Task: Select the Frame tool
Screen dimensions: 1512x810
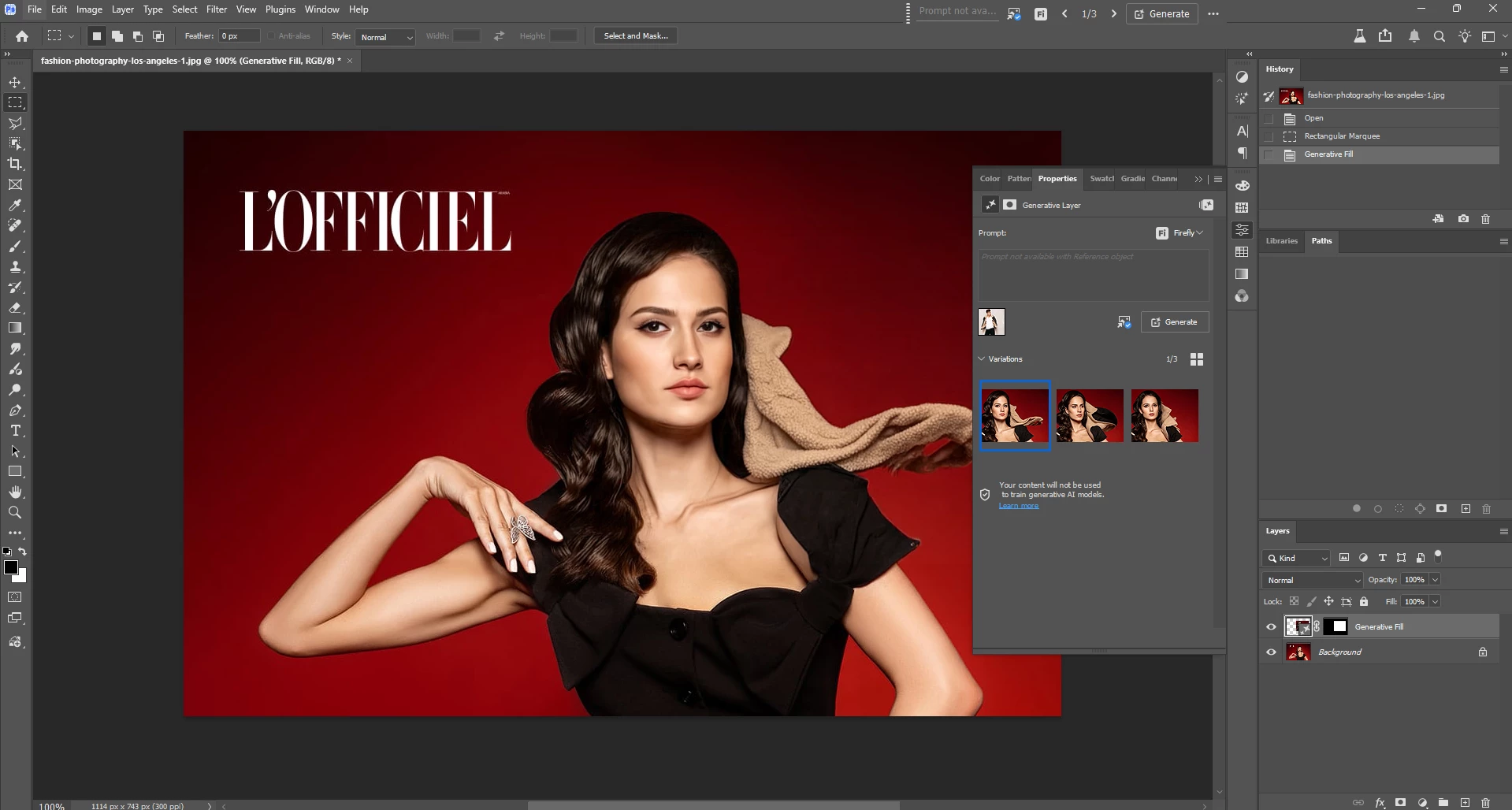Action: tap(15, 184)
